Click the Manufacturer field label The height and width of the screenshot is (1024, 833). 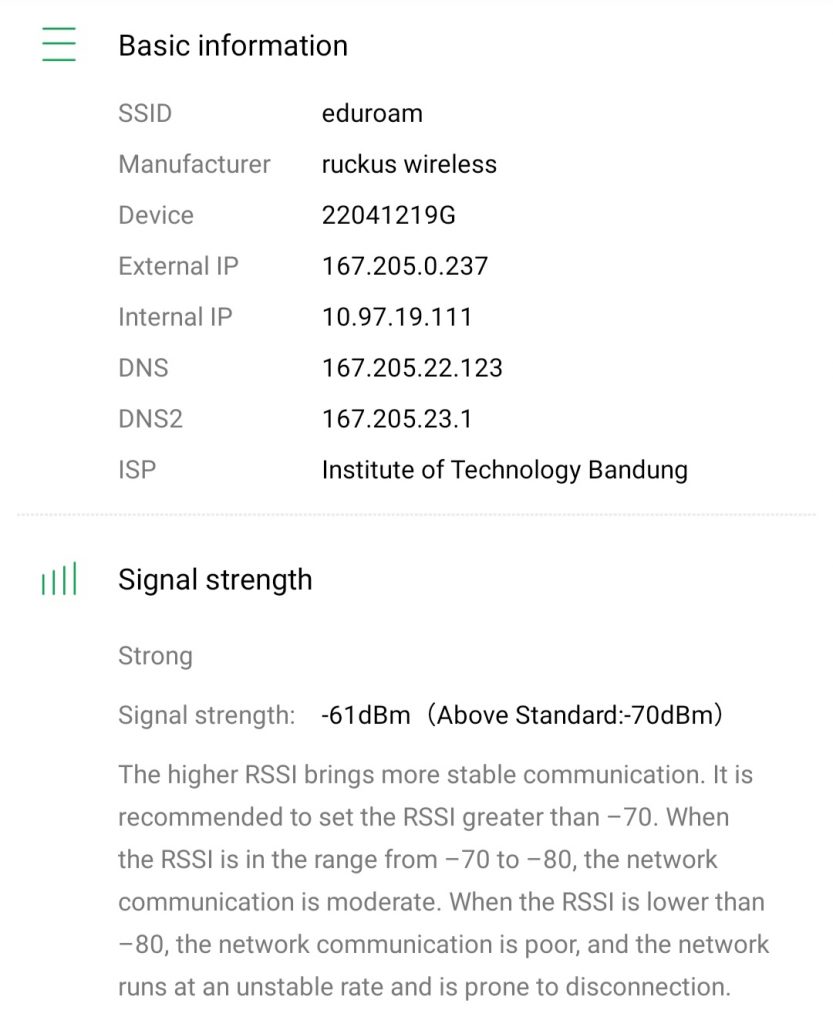click(194, 164)
